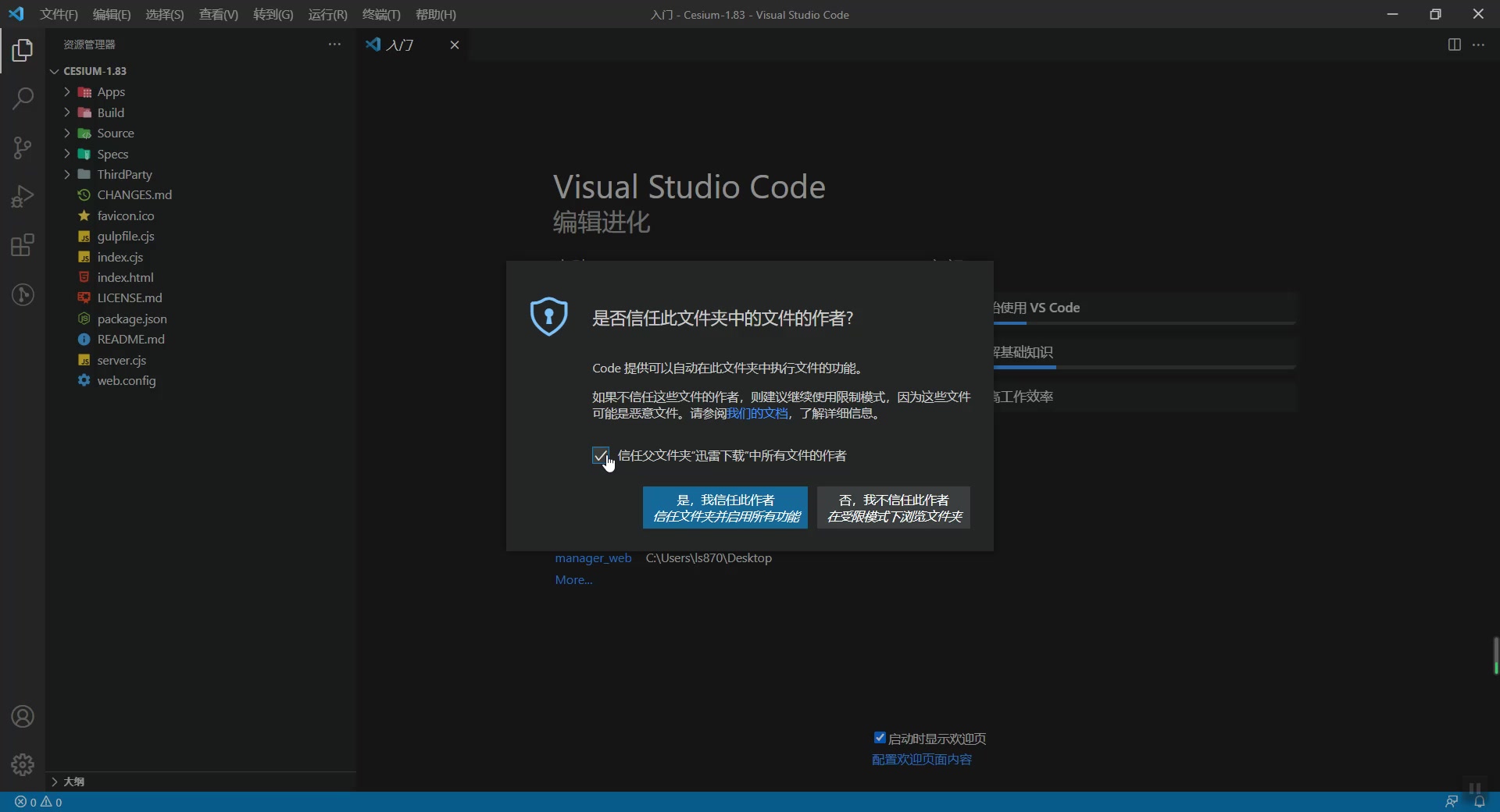Open explorer panel more actions ellipsis
Viewport: 1500px width, 812px height.
(334, 45)
